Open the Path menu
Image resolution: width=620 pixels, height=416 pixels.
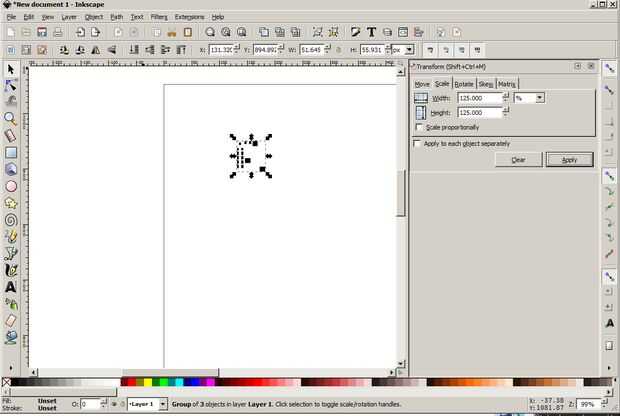pyautogui.click(x=116, y=17)
